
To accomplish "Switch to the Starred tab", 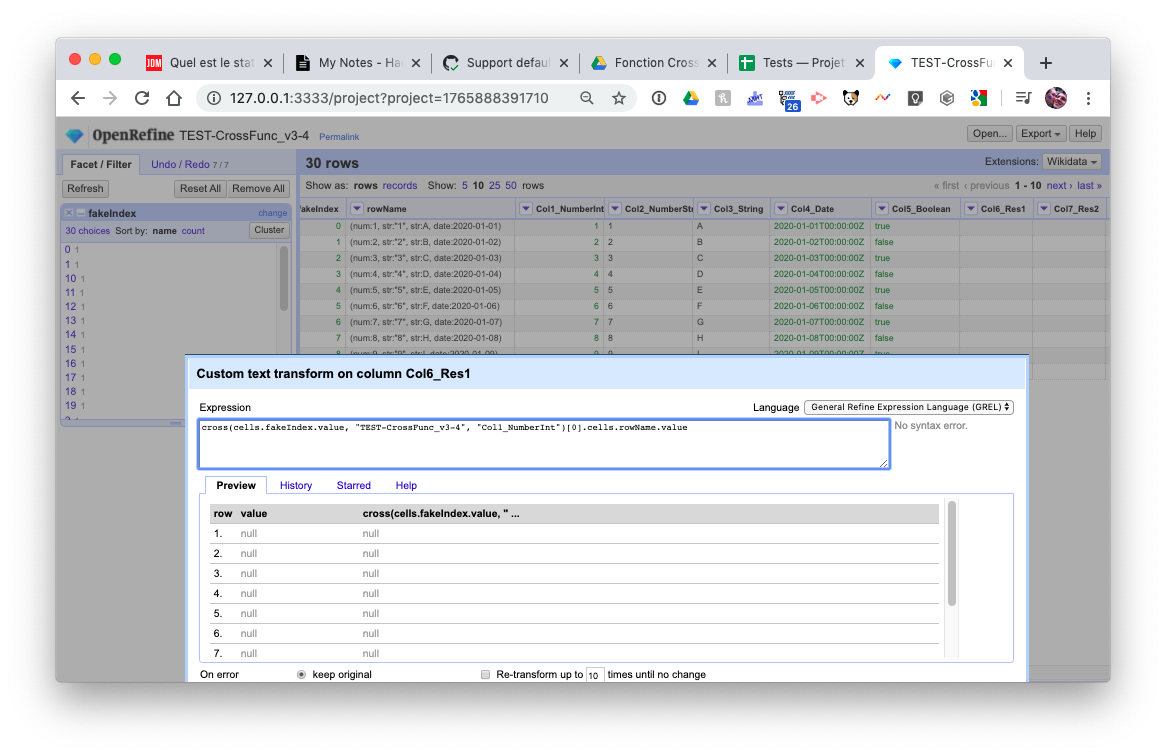I will click(353, 485).
